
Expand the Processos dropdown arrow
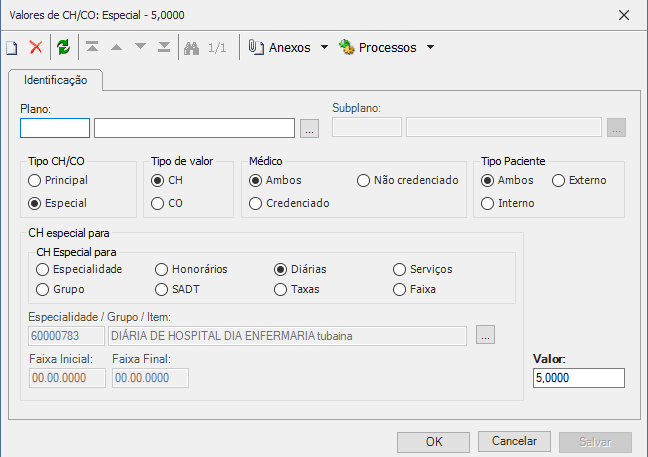click(430, 47)
